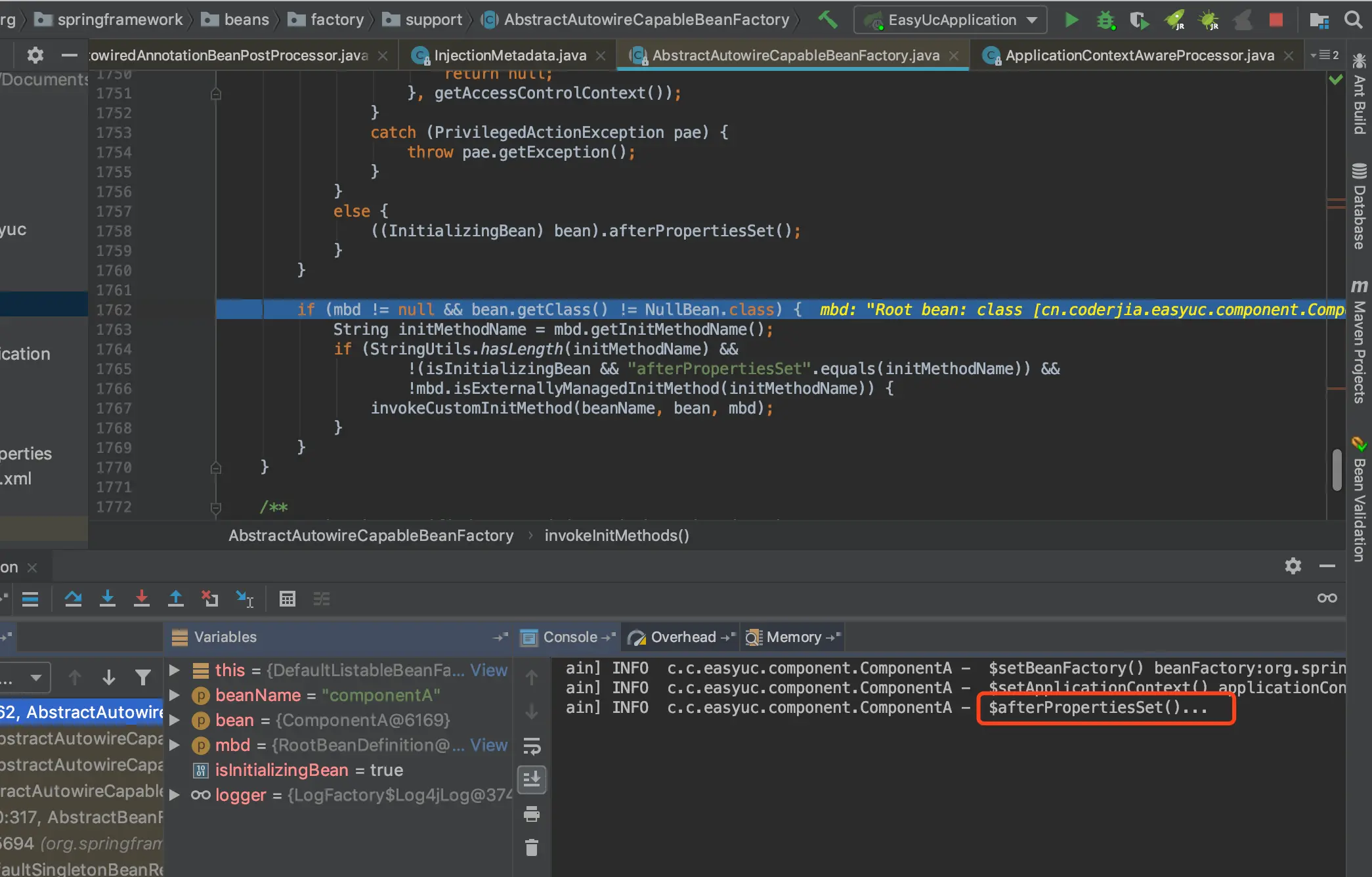The image size is (1372, 877).
Task: Switch to the InjectionMetadata.java tab
Action: (509, 56)
